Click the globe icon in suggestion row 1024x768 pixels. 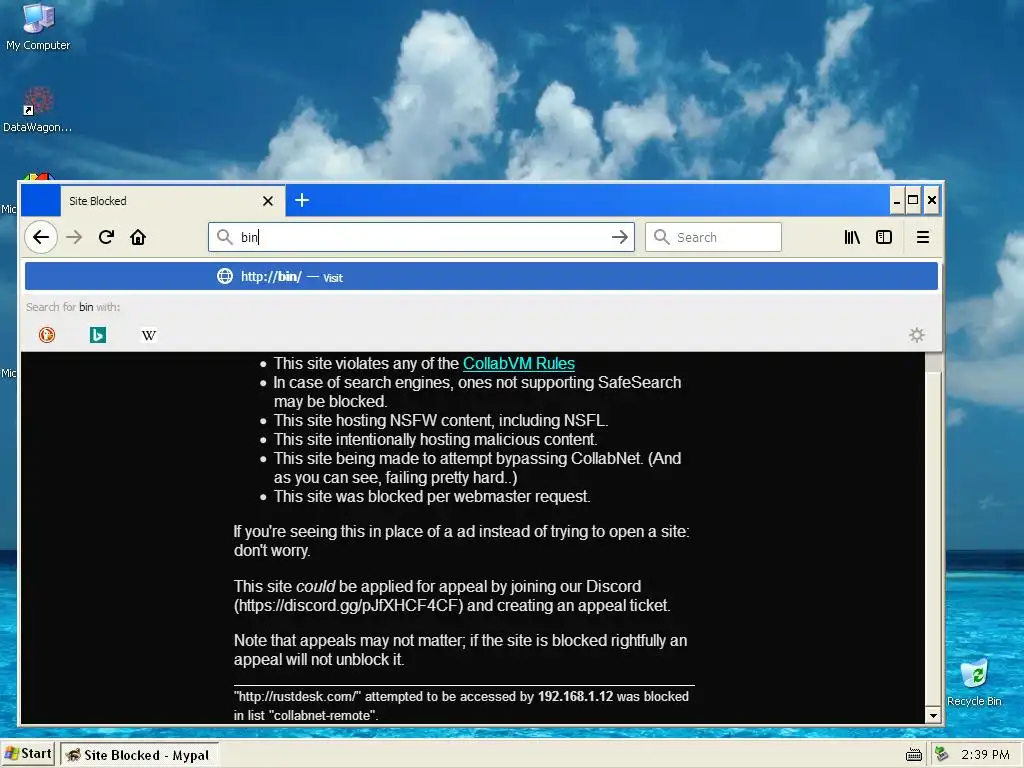tap(225, 276)
